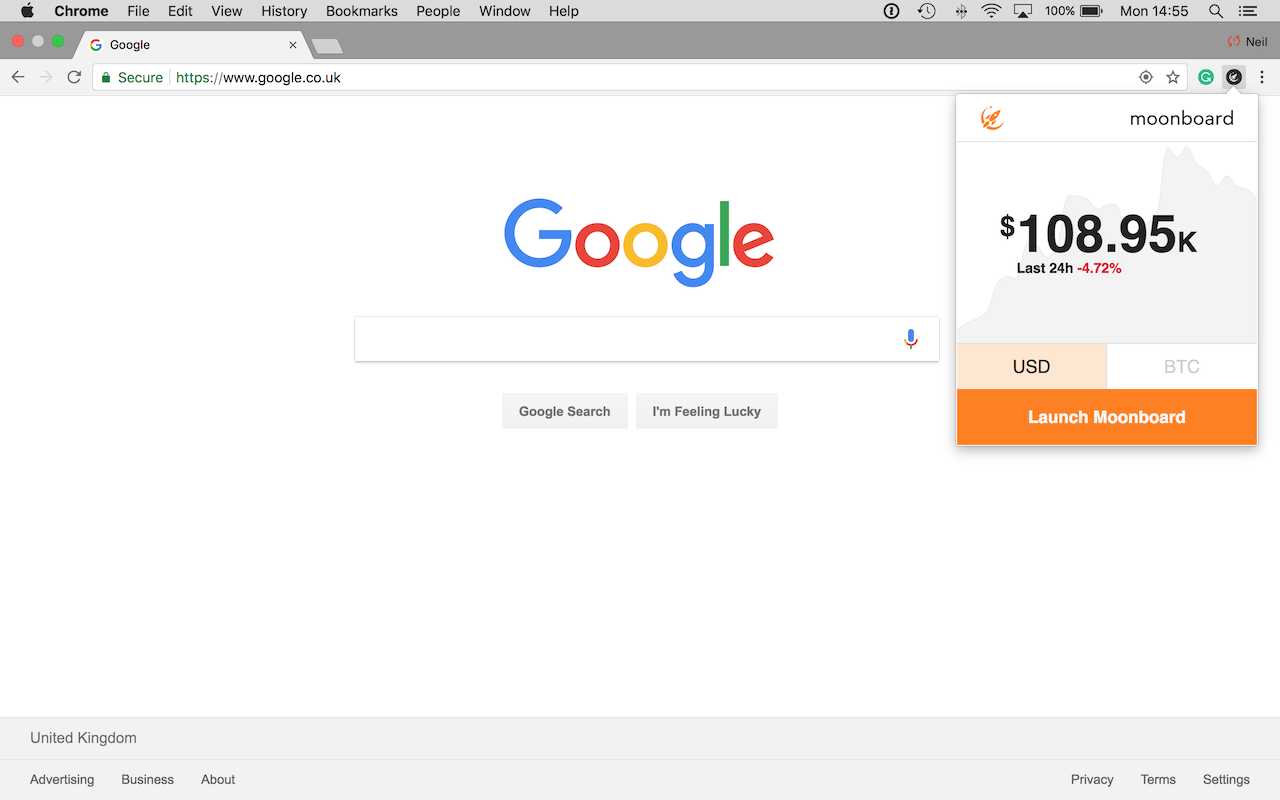Click the About footer link
The height and width of the screenshot is (800, 1280).
[x=218, y=779]
